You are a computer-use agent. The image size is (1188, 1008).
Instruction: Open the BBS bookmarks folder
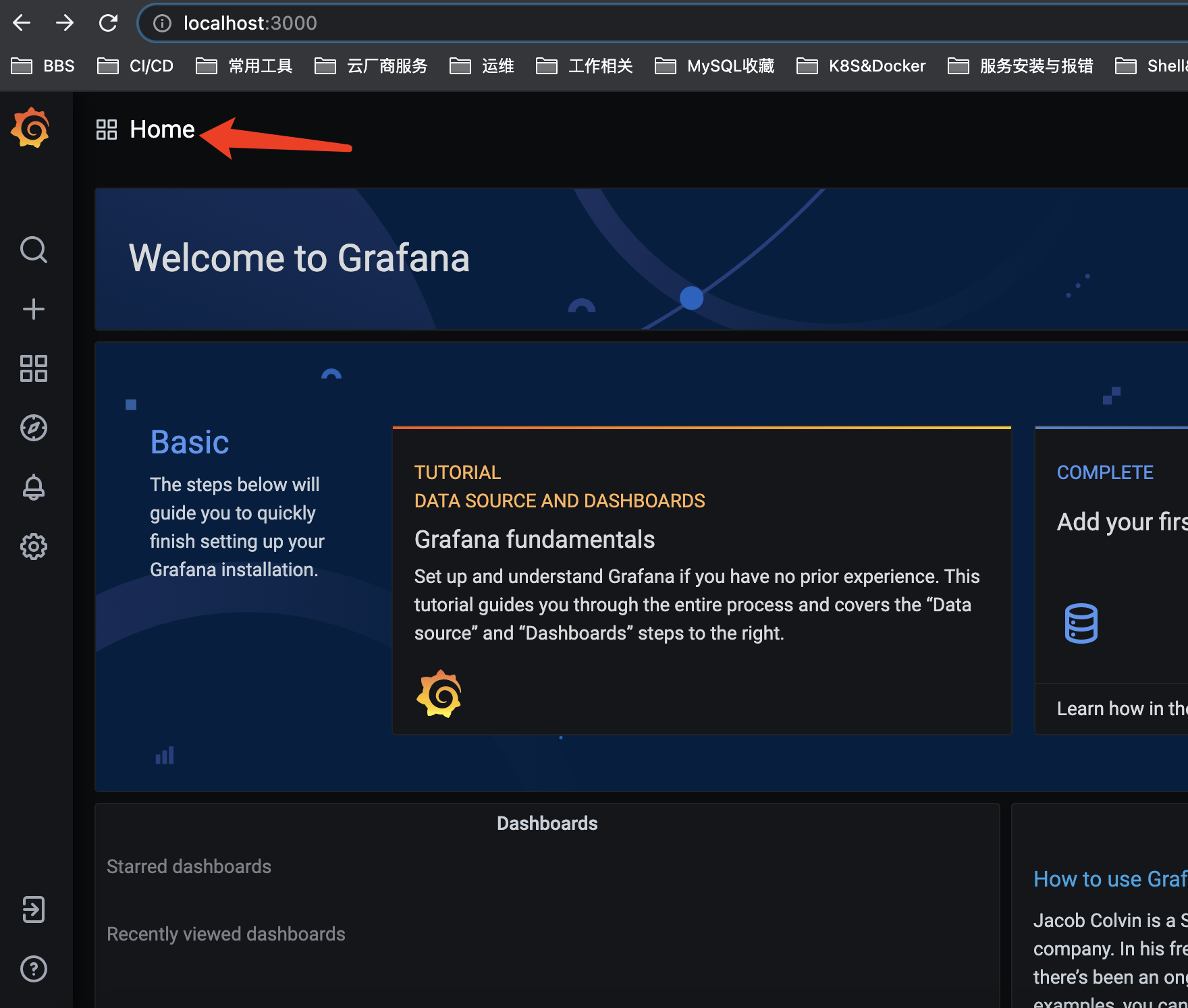43,65
